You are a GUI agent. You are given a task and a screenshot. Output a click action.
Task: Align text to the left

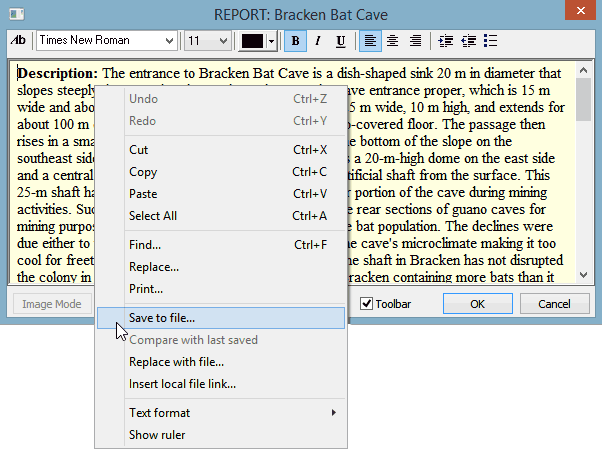pos(371,41)
